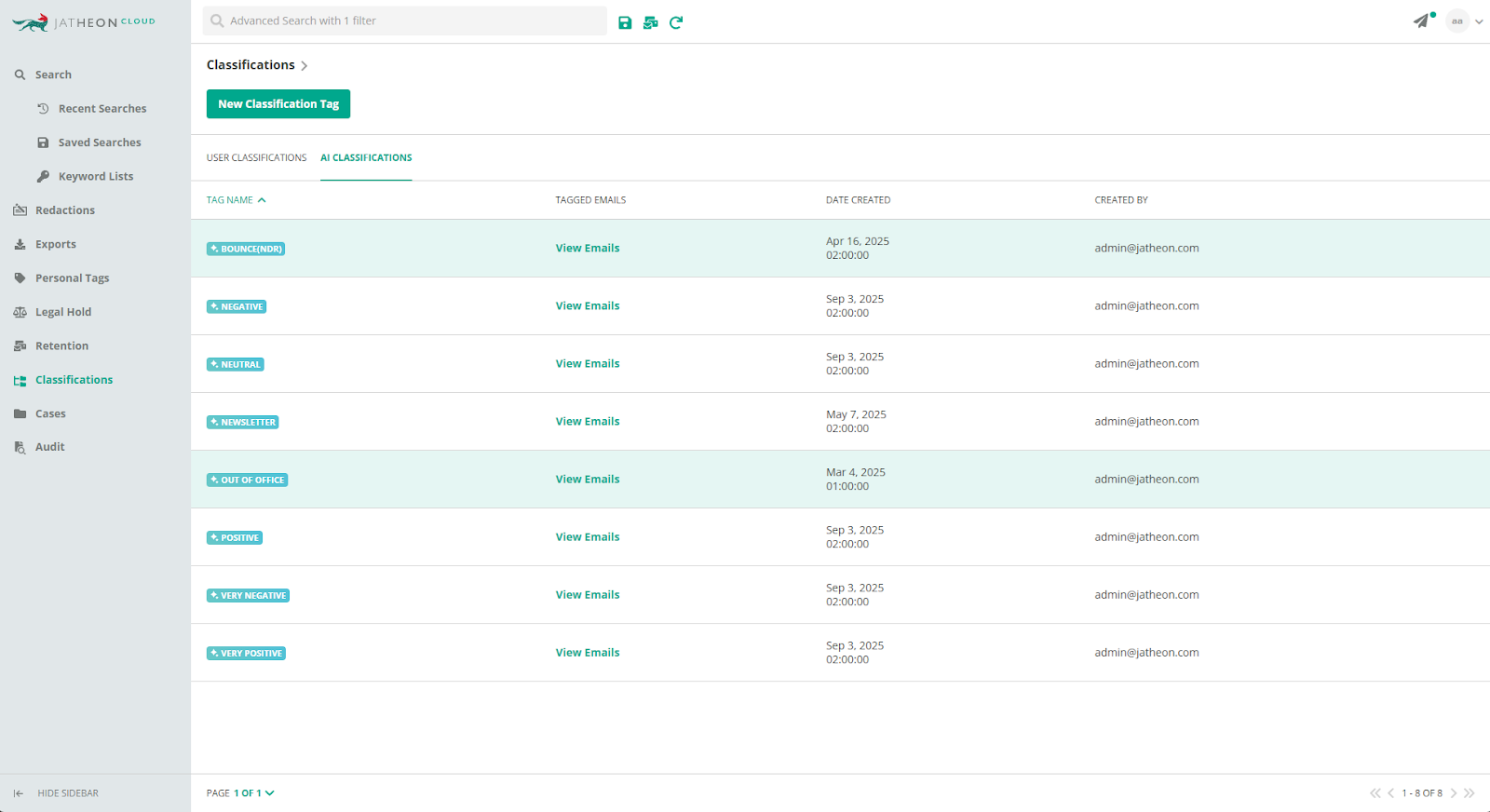The height and width of the screenshot is (812, 1490).
Task: Navigate to Retention in sidebar
Action: tap(61, 346)
